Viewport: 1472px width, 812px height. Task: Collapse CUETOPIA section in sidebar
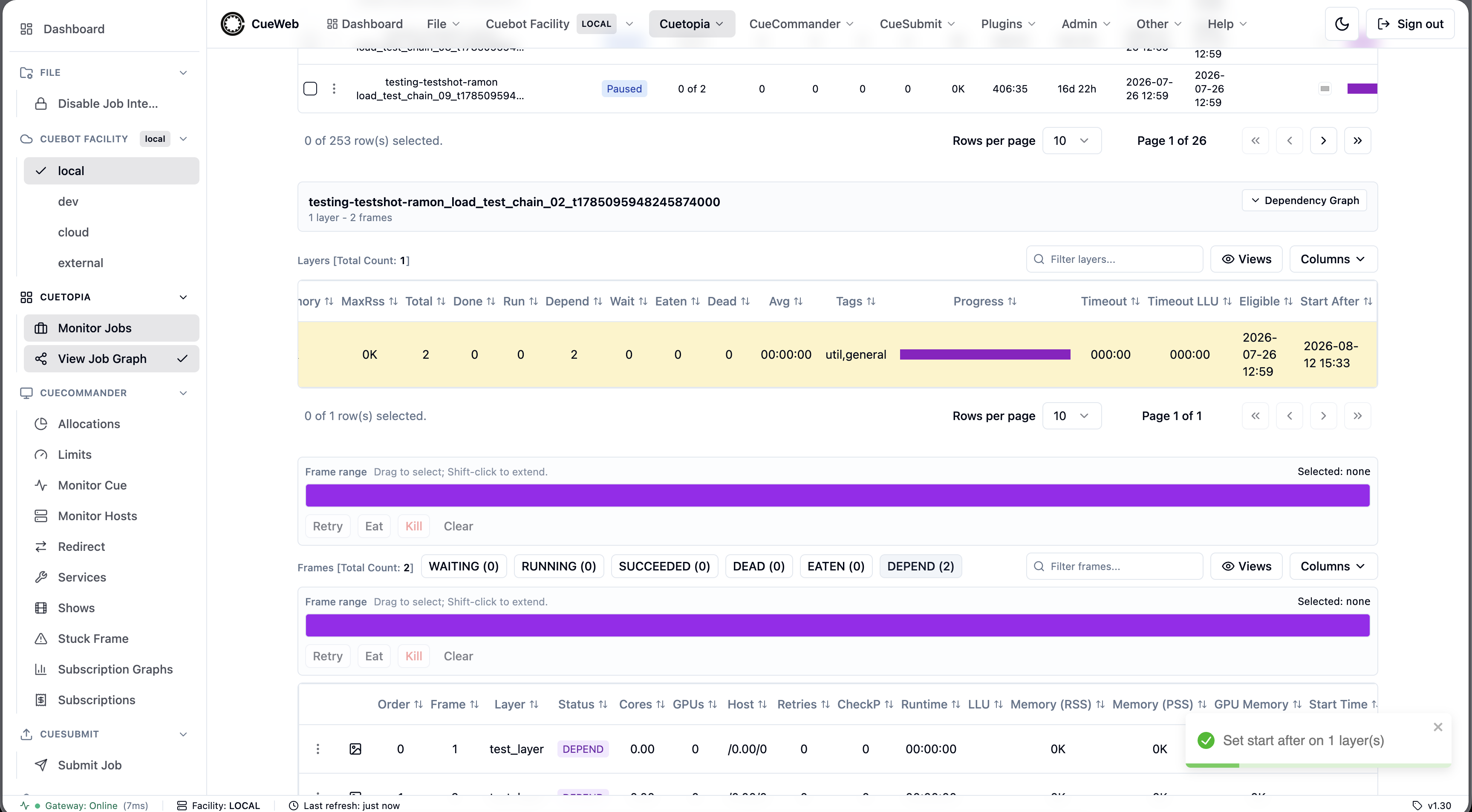click(x=183, y=297)
